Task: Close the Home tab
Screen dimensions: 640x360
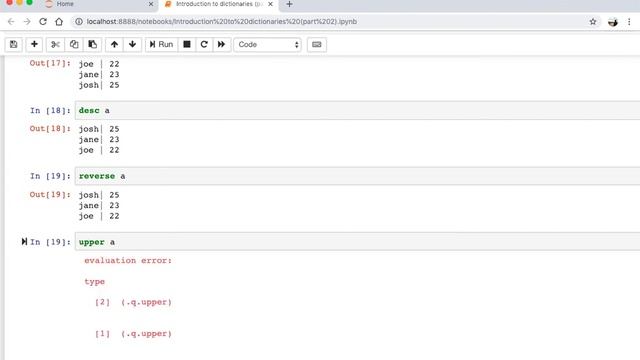Action: [x=151, y=4]
